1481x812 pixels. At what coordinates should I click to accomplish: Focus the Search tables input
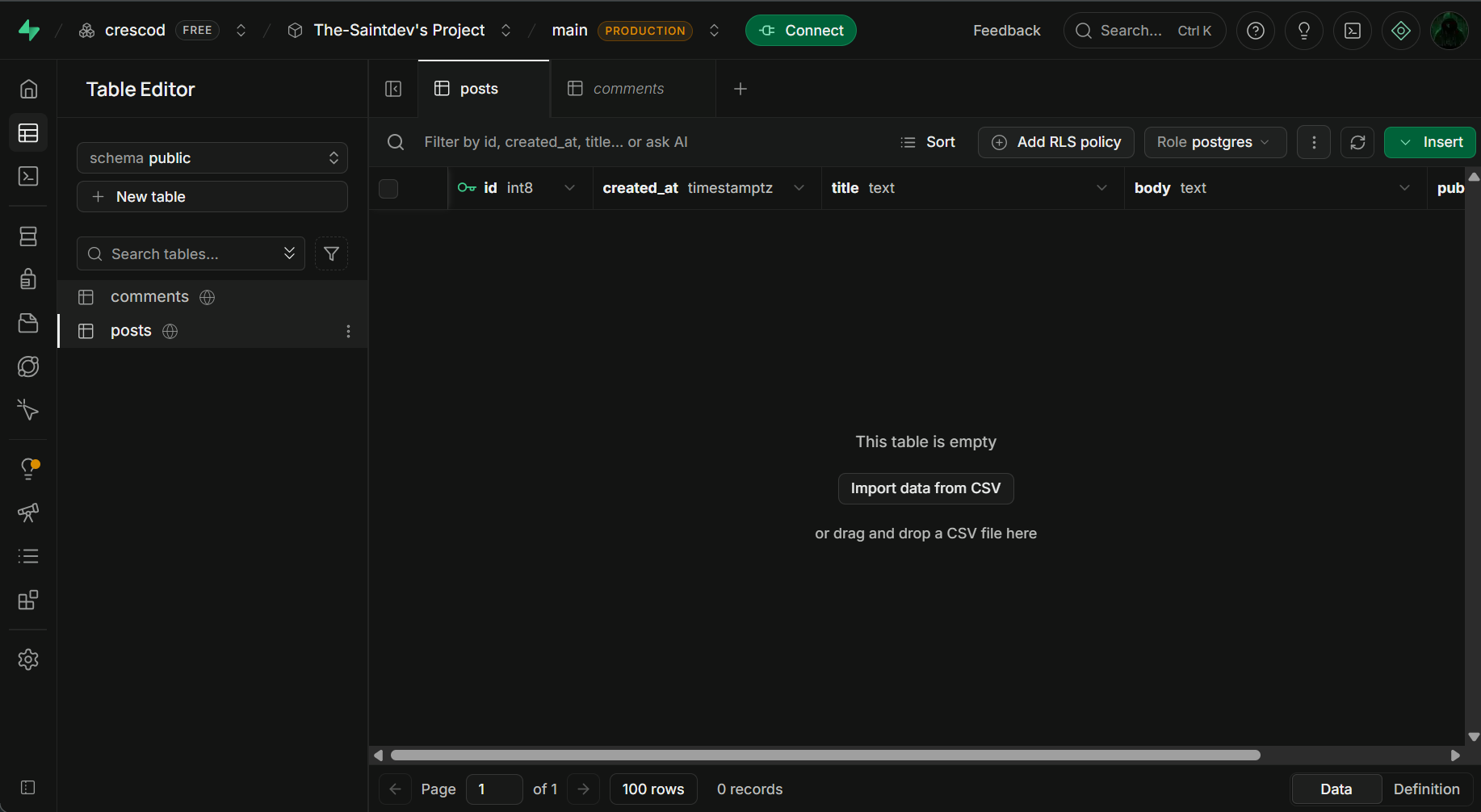(x=191, y=253)
